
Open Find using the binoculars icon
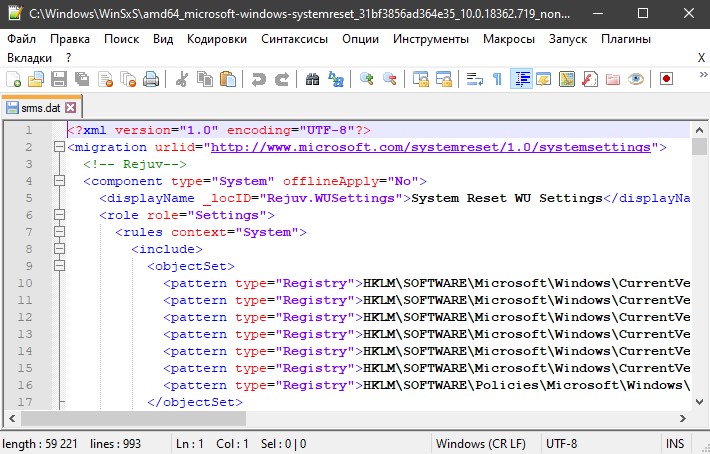tap(312, 79)
